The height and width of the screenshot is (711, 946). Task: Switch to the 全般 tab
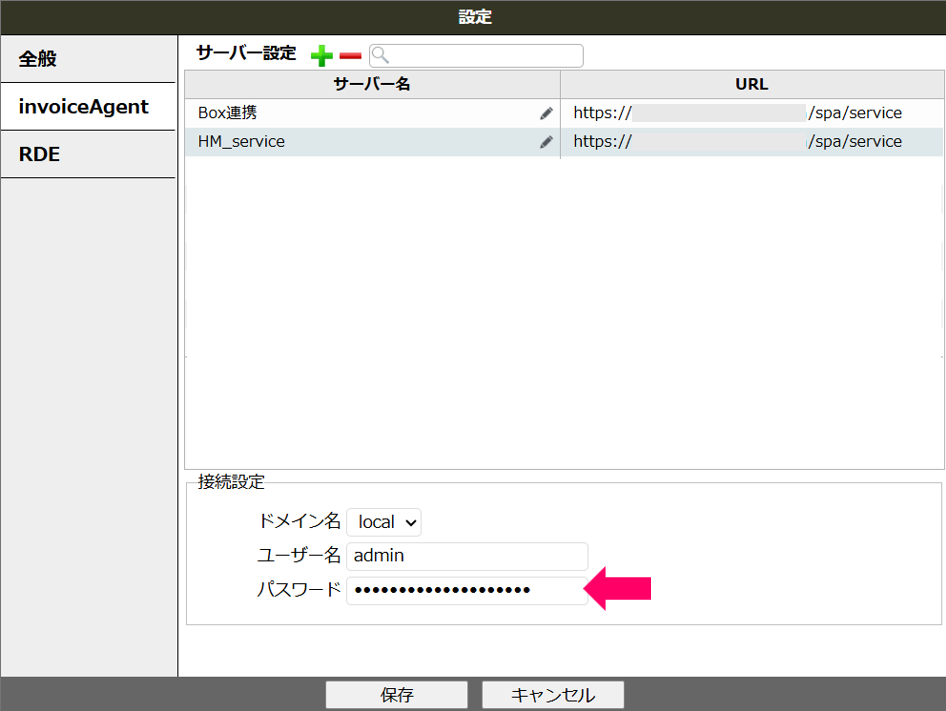point(88,59)
